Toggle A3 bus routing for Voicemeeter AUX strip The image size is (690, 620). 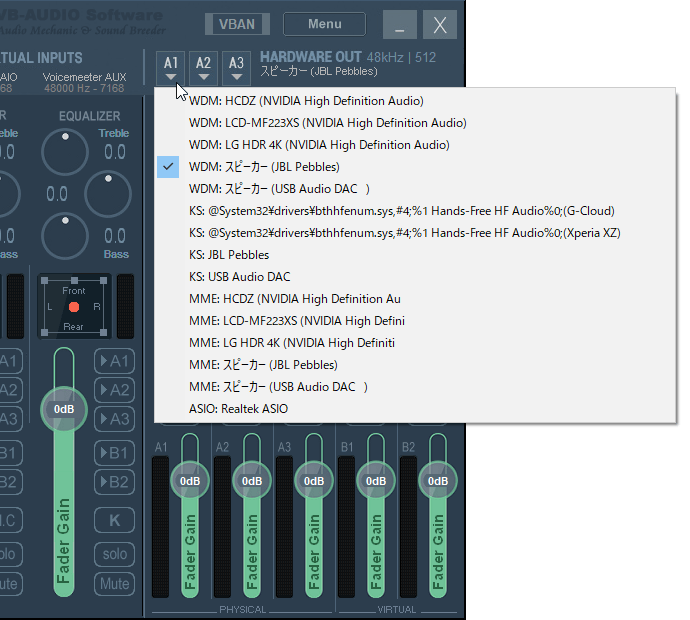pyautogui.click(x=114, y=419)
